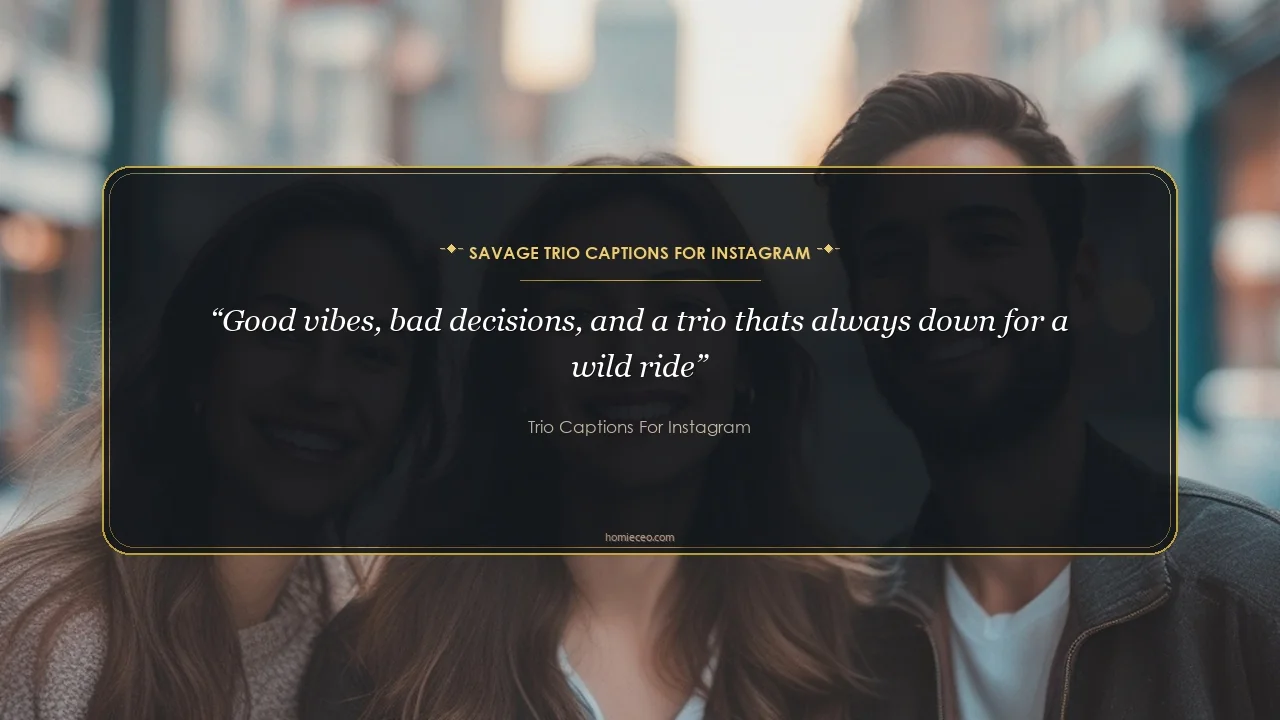
Task: Click the homieceo.com text
Action: [x=640, y=537]
